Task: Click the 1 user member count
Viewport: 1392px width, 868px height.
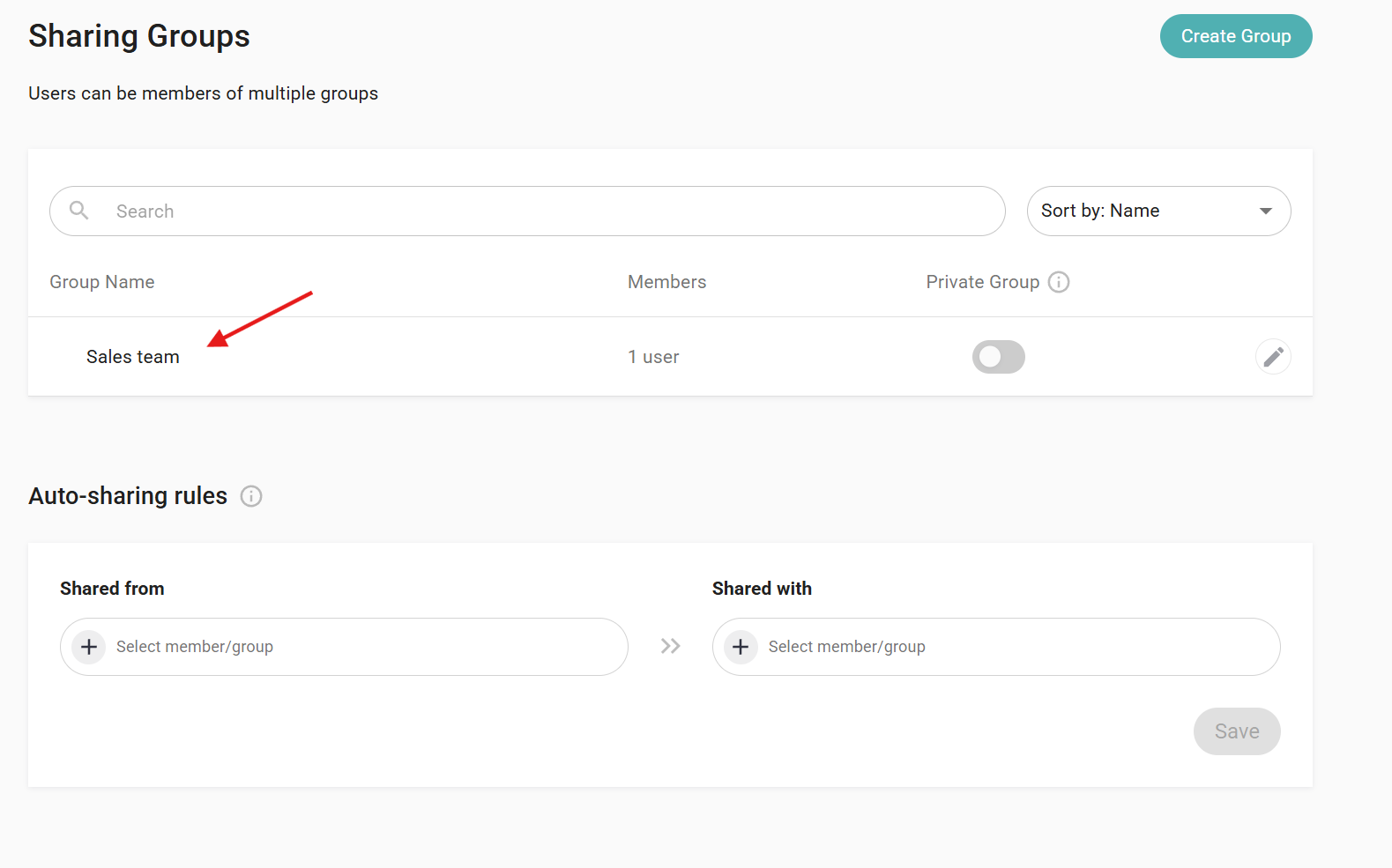Action: click(653, 357)
